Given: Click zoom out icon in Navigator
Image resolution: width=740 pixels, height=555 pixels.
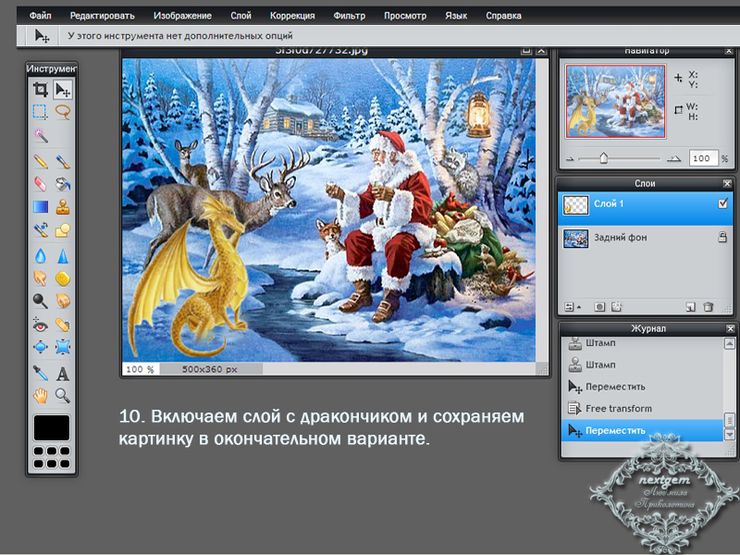Looking at the screenshot, I should tap(570, 159).
